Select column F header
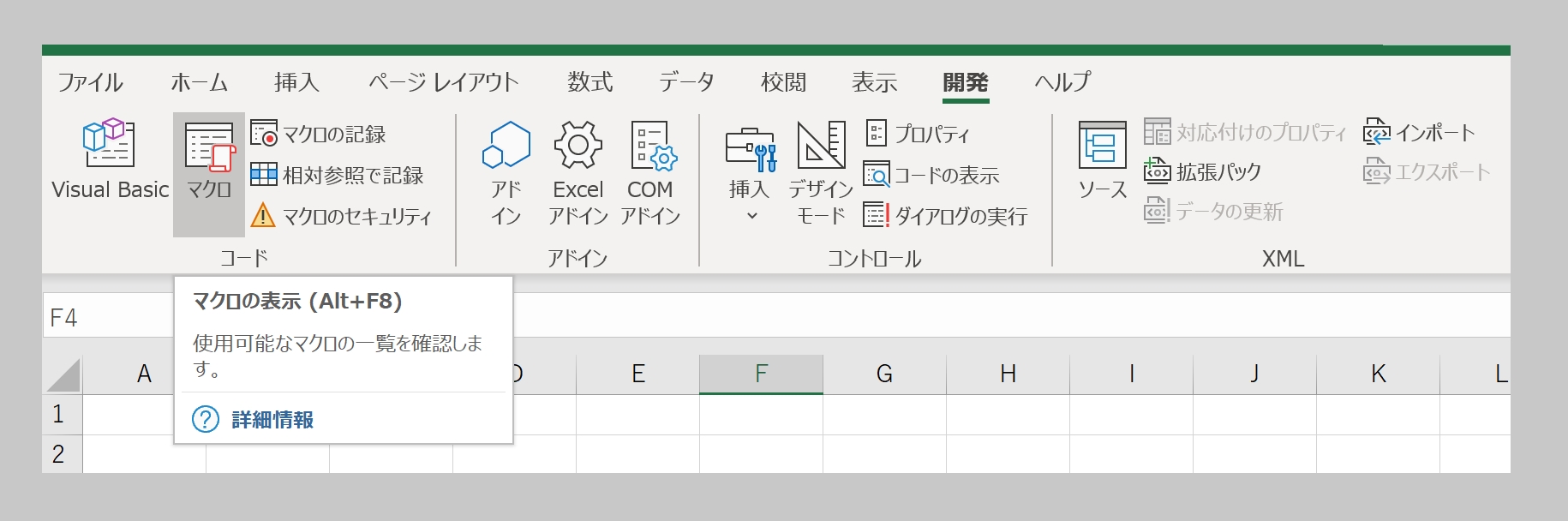 (761, 374)
